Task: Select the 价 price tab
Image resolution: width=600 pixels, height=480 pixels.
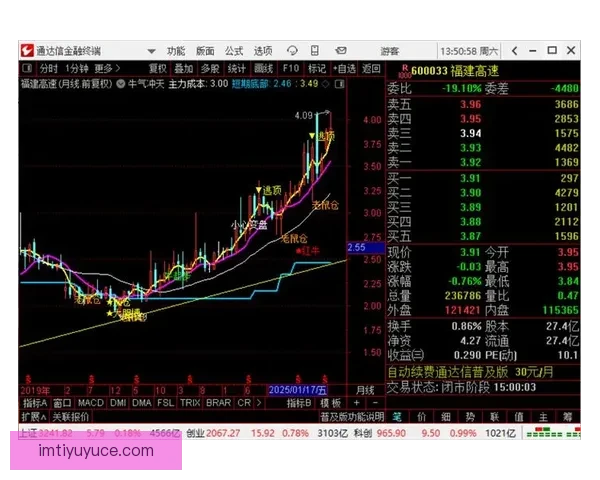Action: pyautogui.click(x=421, y=417)
